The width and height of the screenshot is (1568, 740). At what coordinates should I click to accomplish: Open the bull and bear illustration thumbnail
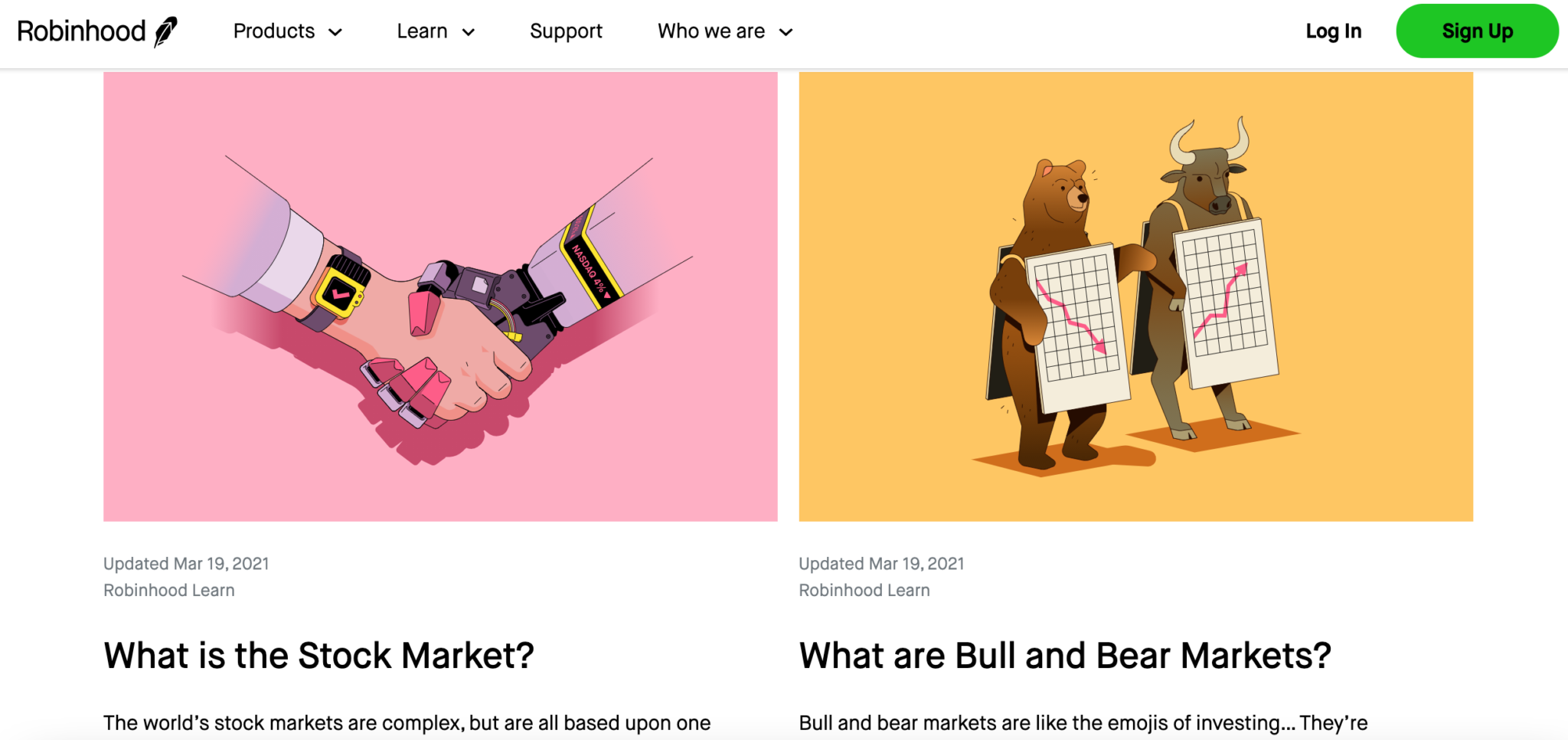coord(1135,297)
